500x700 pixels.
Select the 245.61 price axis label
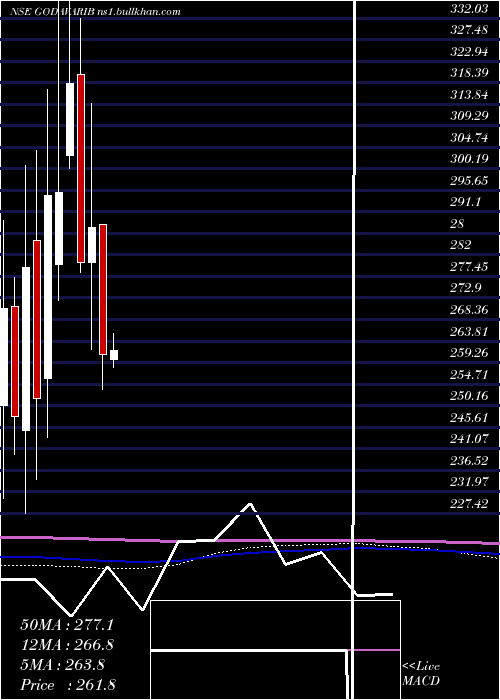coord(469,418)
